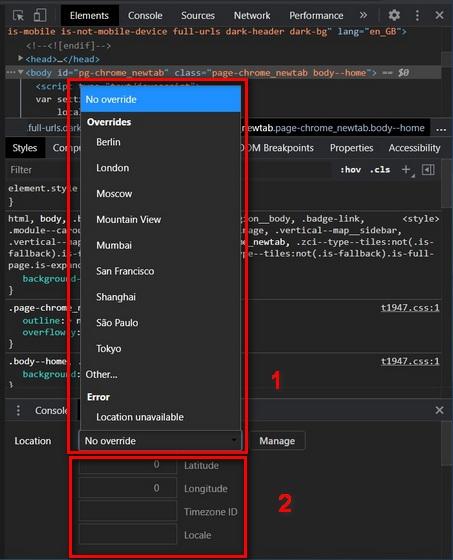The width and height of the screenshot is (453, 560).
Task: Add a new style rule plus icon
Action: coord(406,170)
